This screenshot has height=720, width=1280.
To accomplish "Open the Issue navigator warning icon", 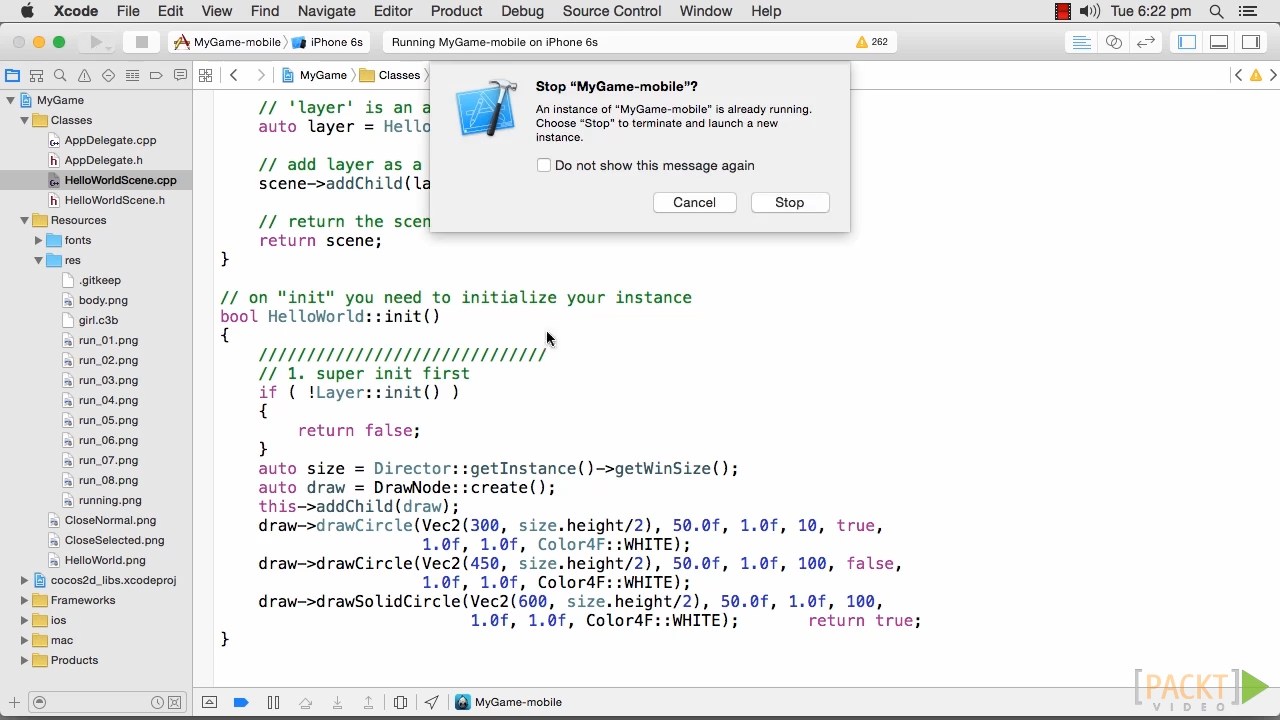I will click(x=84, y=75).
